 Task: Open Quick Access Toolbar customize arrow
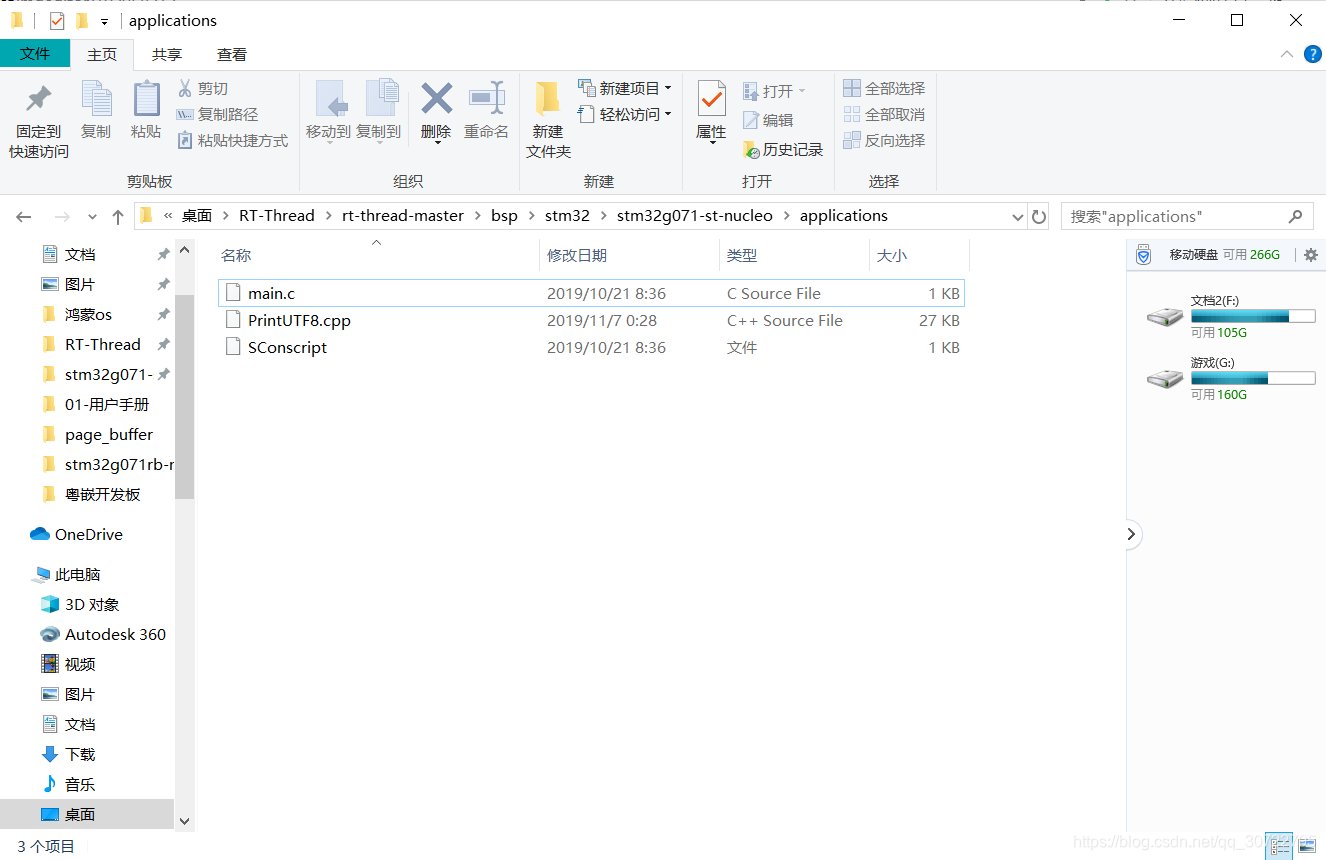click(104, 21)
